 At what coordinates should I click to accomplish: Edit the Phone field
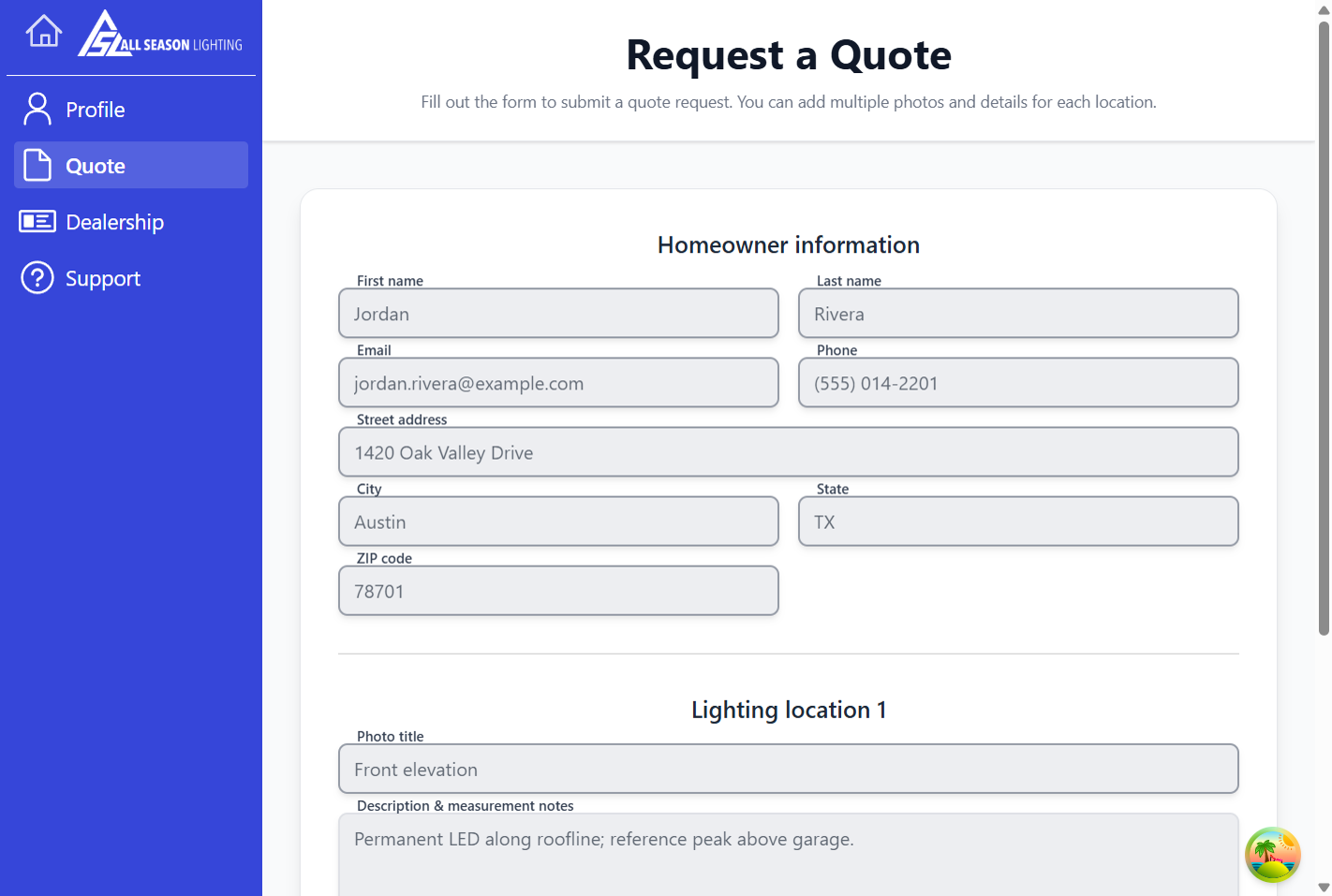[x=1018, y=382]
